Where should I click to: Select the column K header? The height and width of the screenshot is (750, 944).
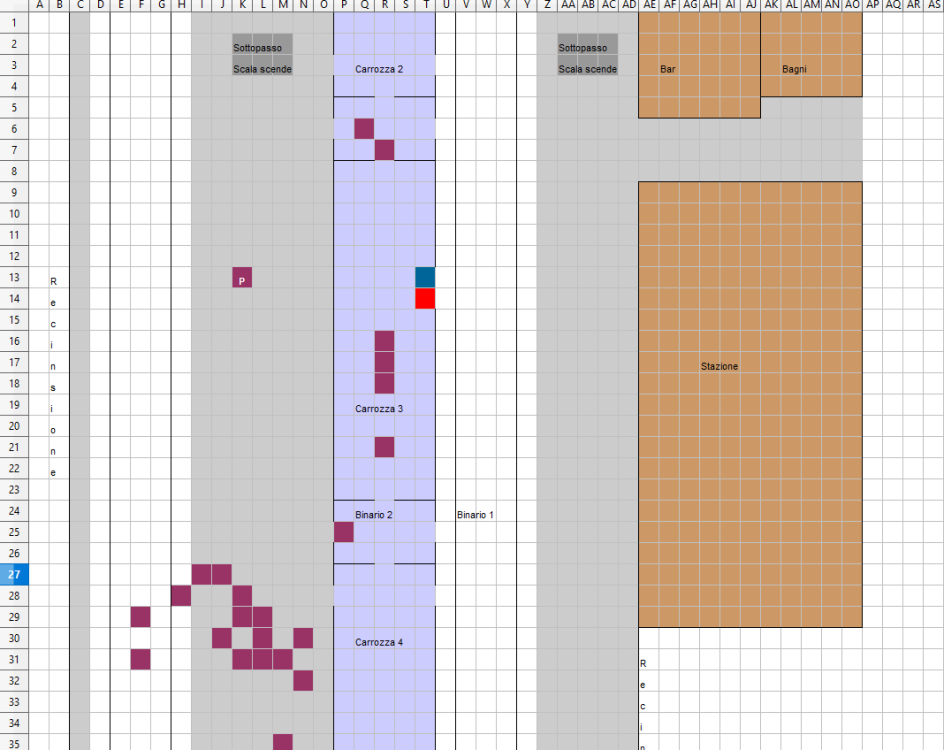coord(242,6)
